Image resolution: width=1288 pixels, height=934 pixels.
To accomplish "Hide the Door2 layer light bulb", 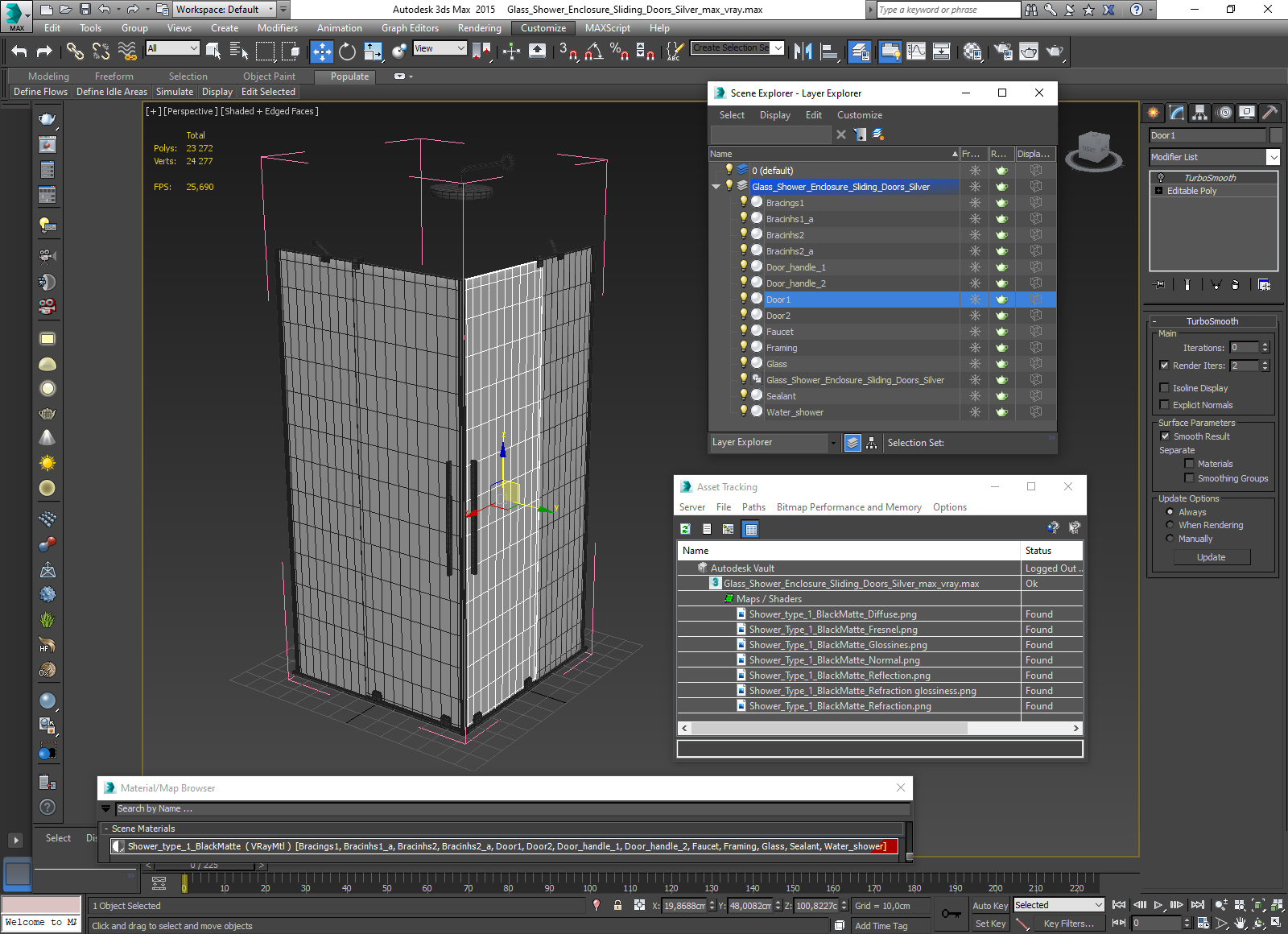I will coord(743,315).
